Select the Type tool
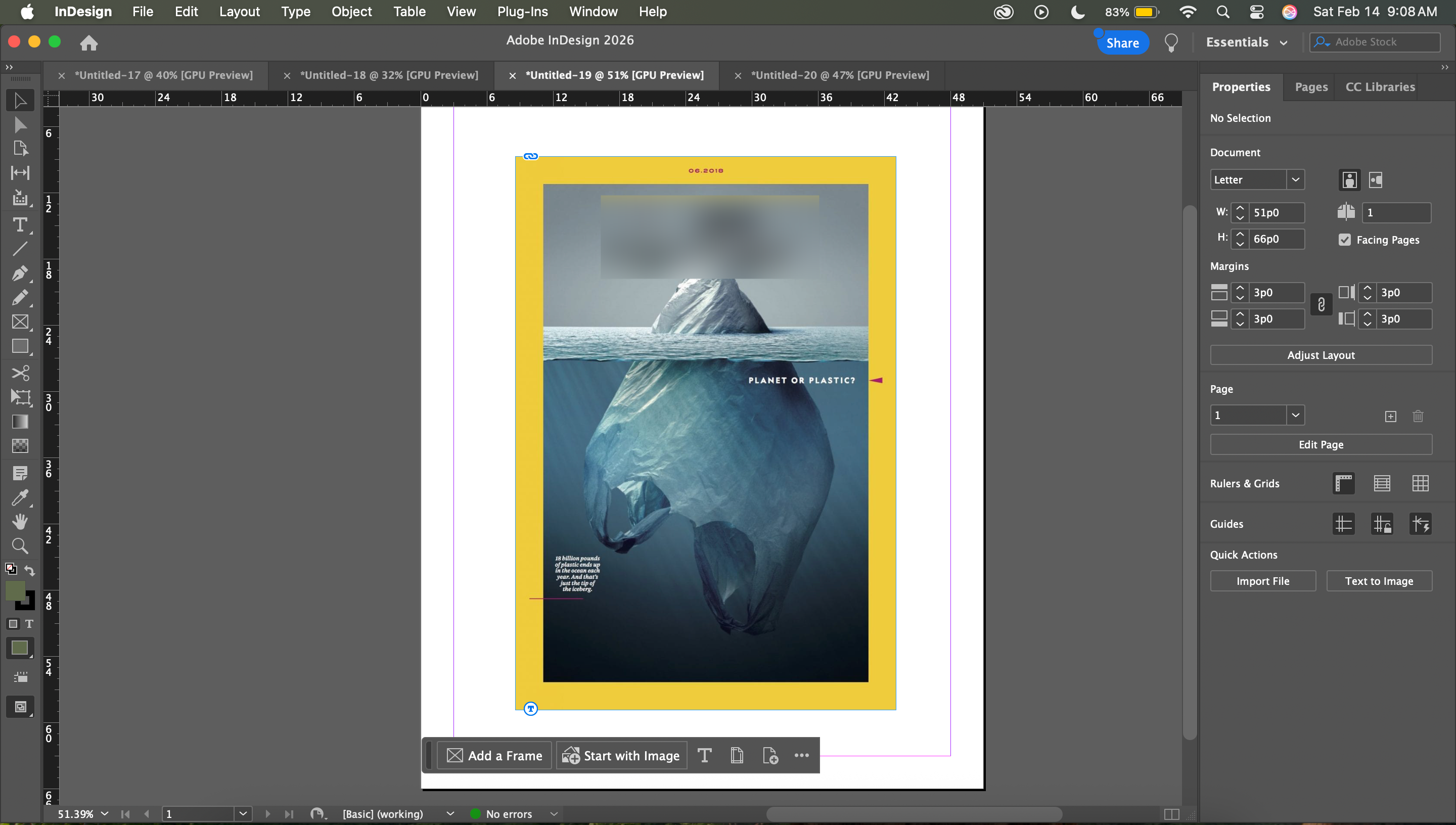 tap(20, 225)
